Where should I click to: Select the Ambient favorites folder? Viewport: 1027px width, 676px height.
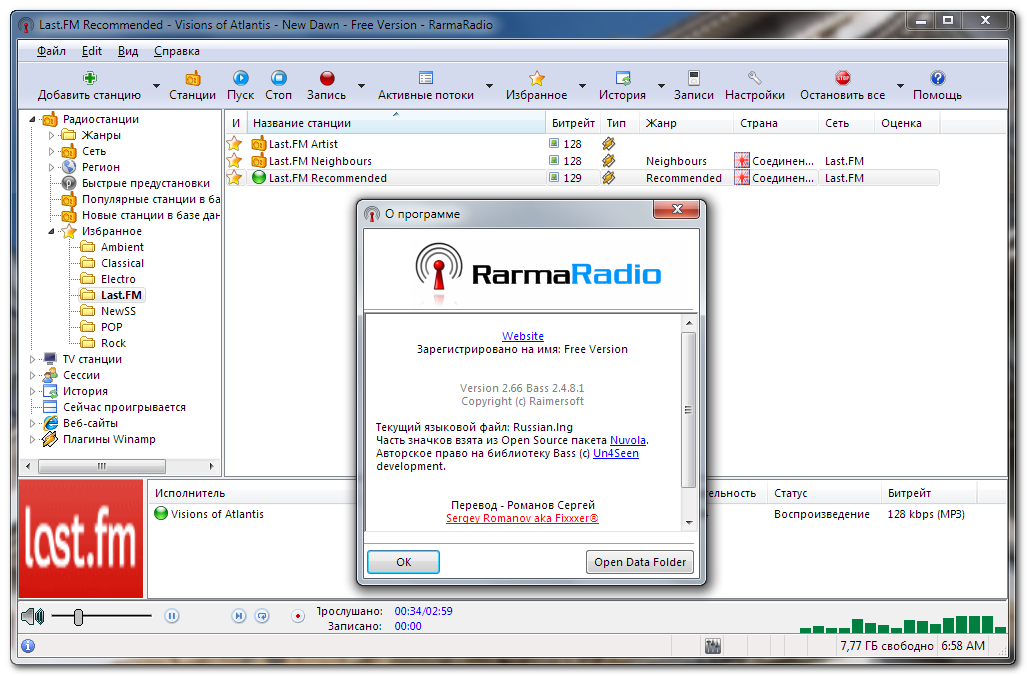coord(122,247)
